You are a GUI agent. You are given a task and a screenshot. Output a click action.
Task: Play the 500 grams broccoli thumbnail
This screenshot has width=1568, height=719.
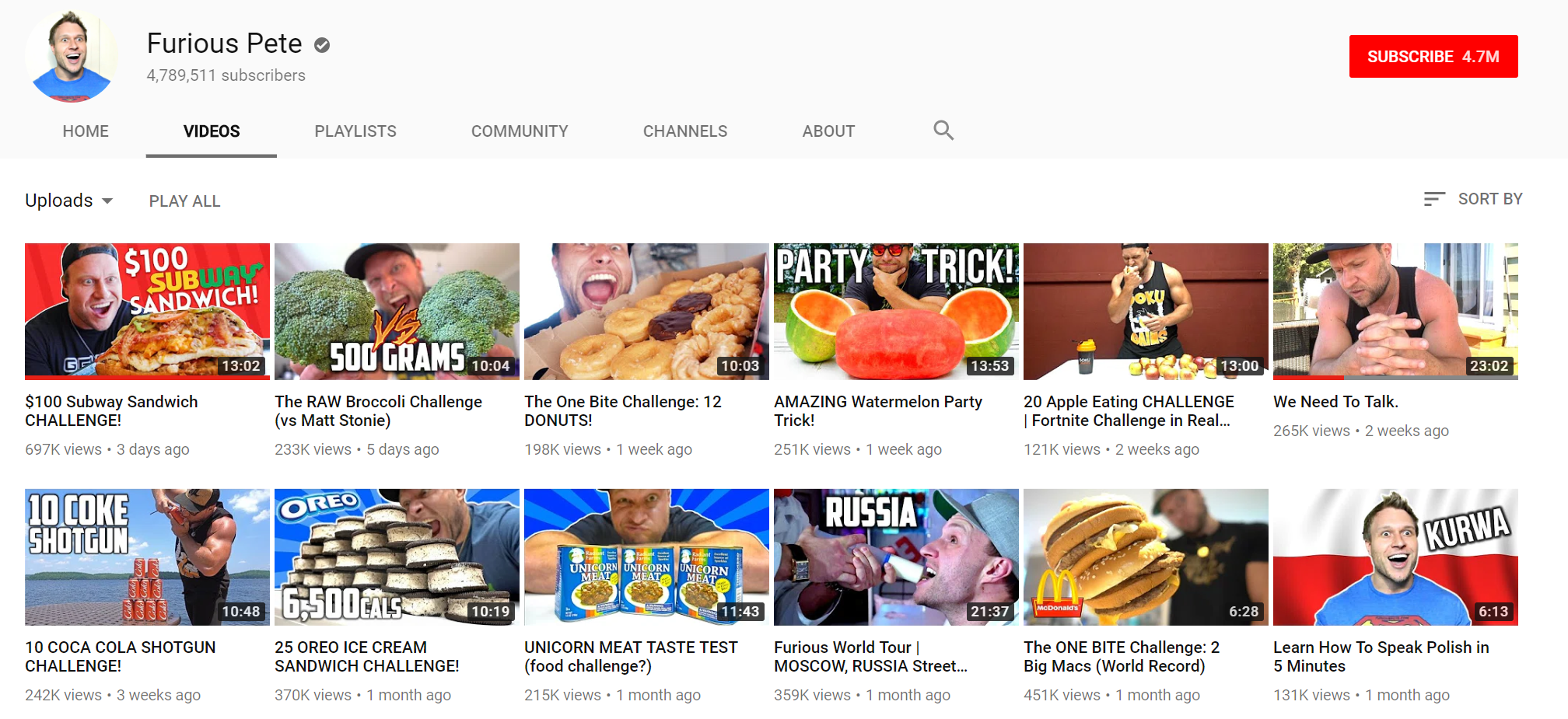[x=397, y=311]
